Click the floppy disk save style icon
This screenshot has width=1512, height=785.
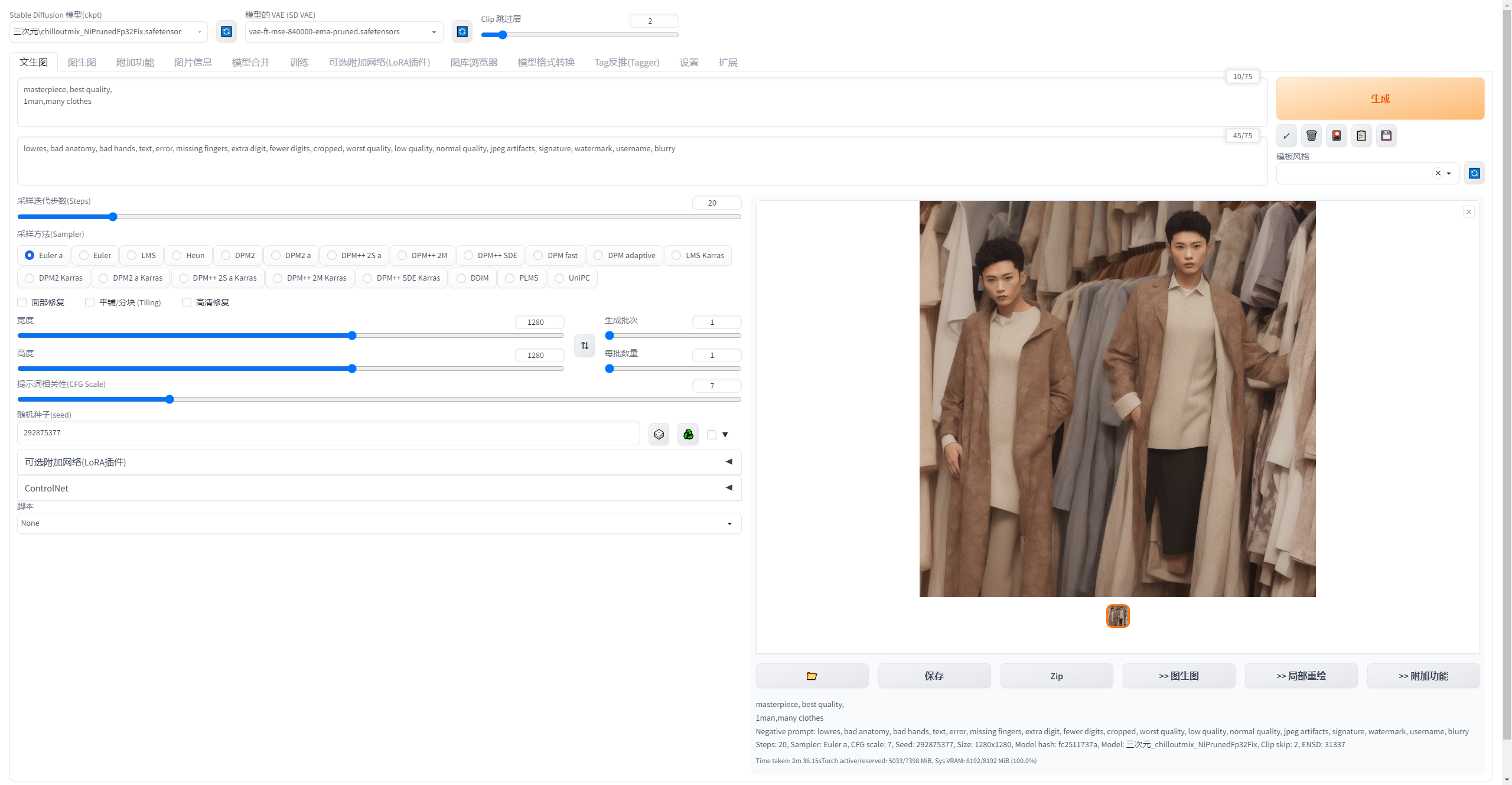tap(1386, 136)
